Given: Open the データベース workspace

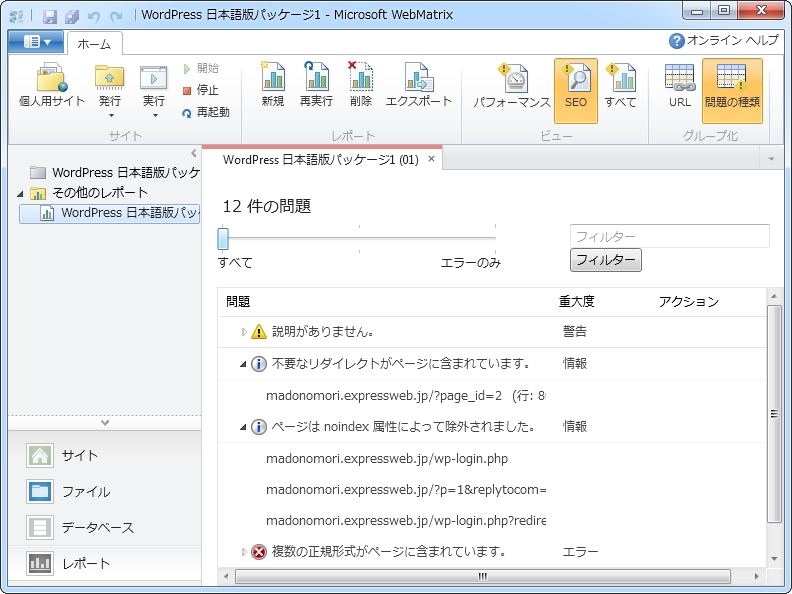Looking at the screenshot, I should click(105, 527).
